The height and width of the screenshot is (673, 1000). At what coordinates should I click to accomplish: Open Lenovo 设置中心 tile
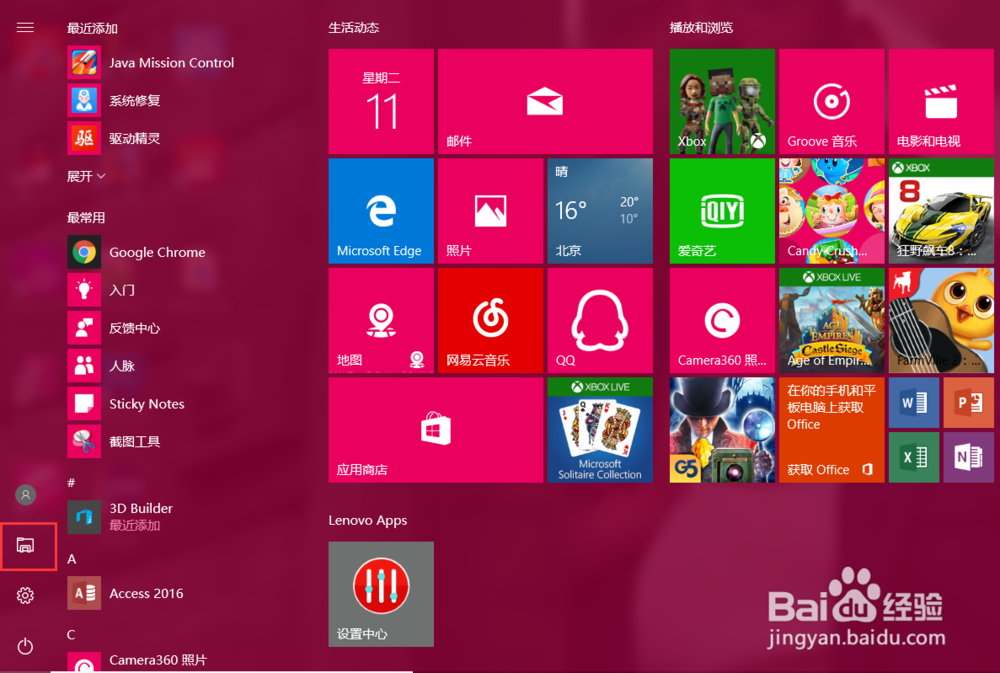coord(381,595)
